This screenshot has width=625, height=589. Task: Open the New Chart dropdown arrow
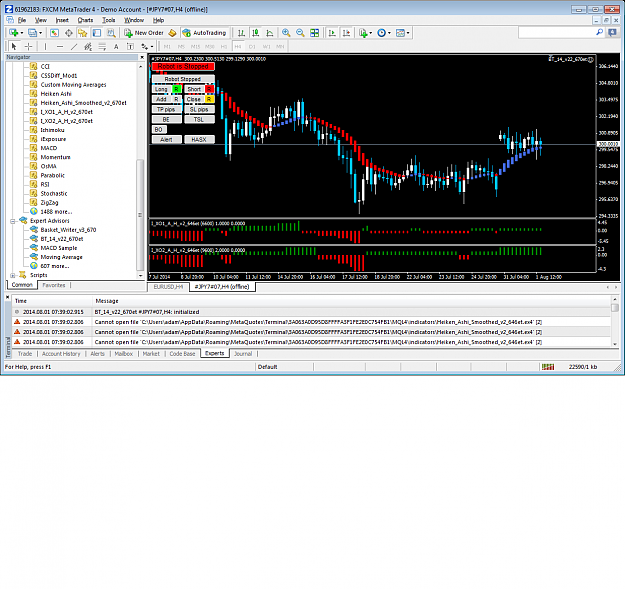click(x=22, y=33)
